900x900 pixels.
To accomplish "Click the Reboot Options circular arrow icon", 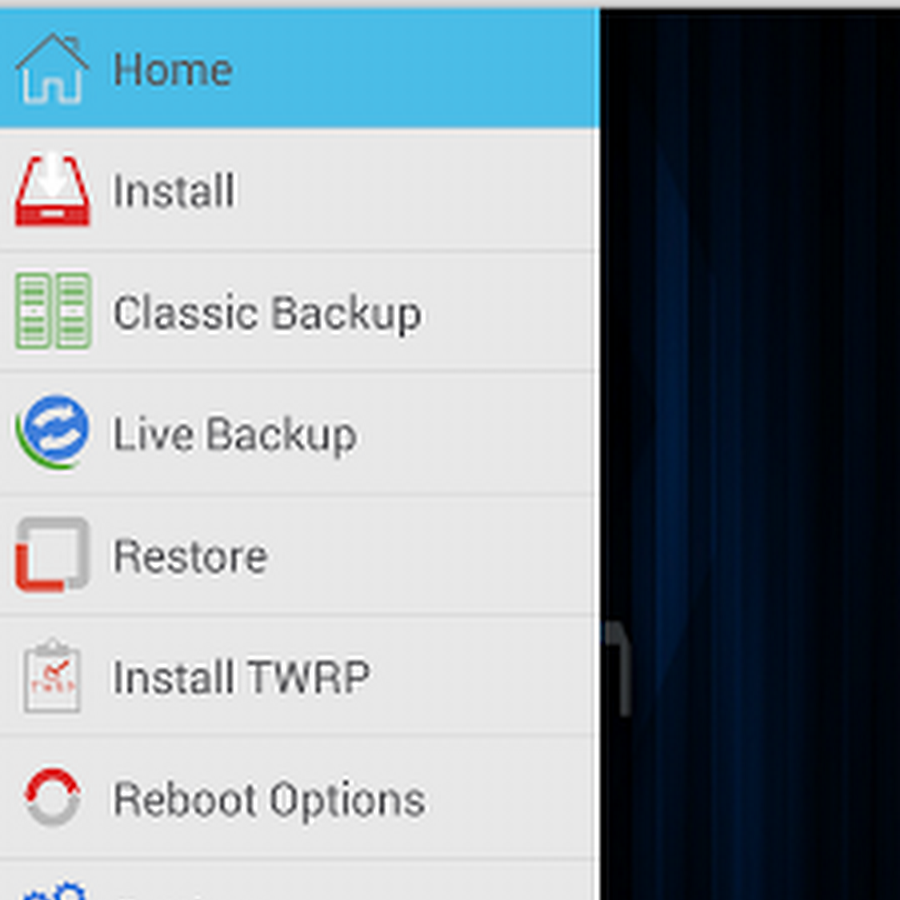I will 52,797.
